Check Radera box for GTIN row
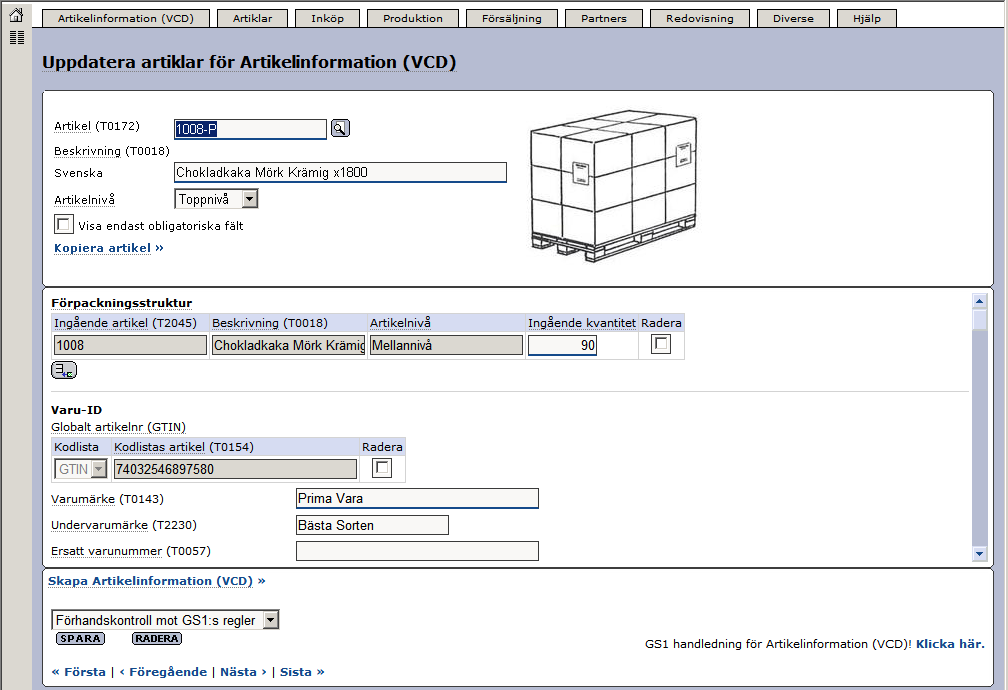This screenshot has width=1008, height=690. pos(382,468)
